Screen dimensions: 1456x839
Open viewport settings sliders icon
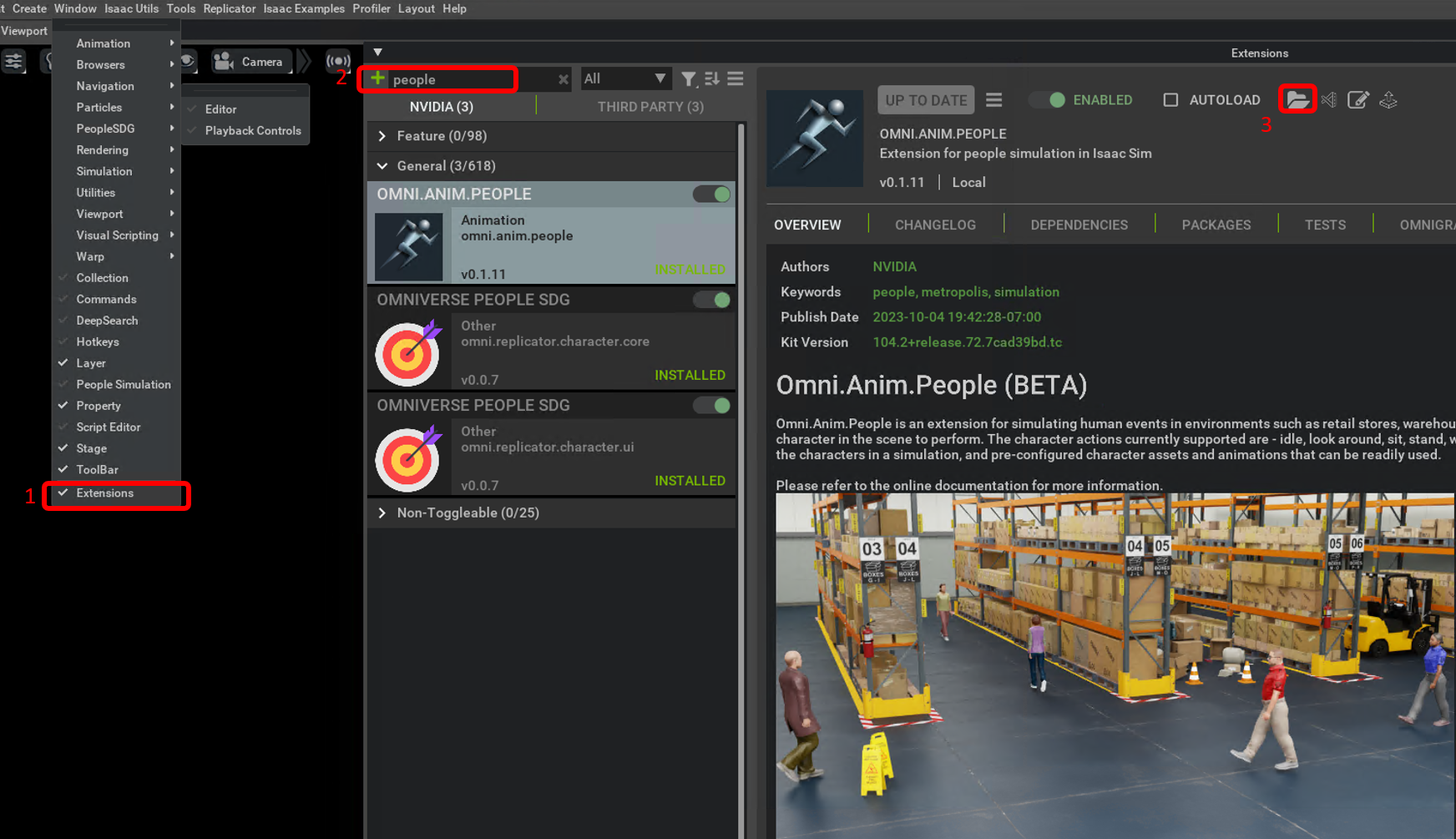coord(13,61)
